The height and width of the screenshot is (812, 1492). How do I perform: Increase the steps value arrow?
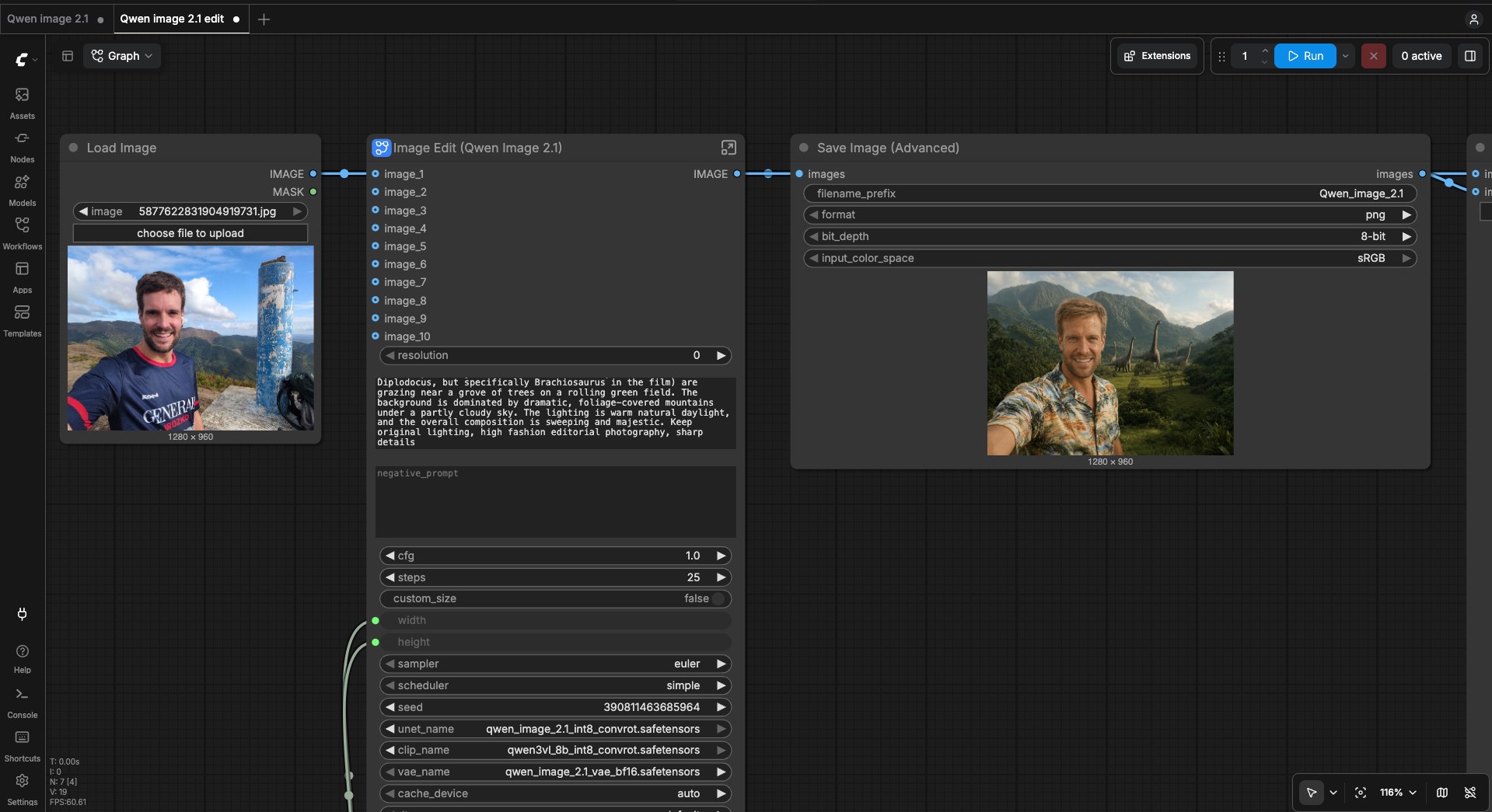click(x=721, y=577)
